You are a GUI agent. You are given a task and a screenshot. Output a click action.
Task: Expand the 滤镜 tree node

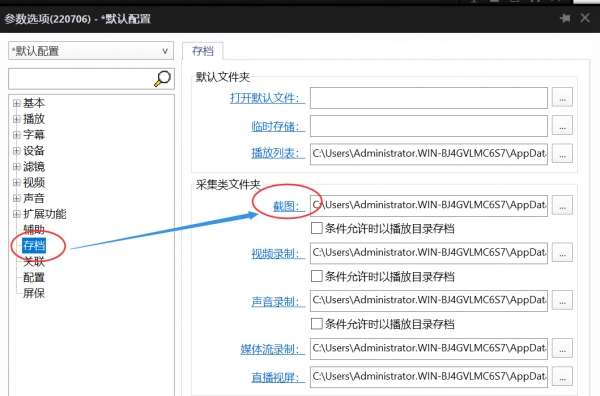coord(16,167)
